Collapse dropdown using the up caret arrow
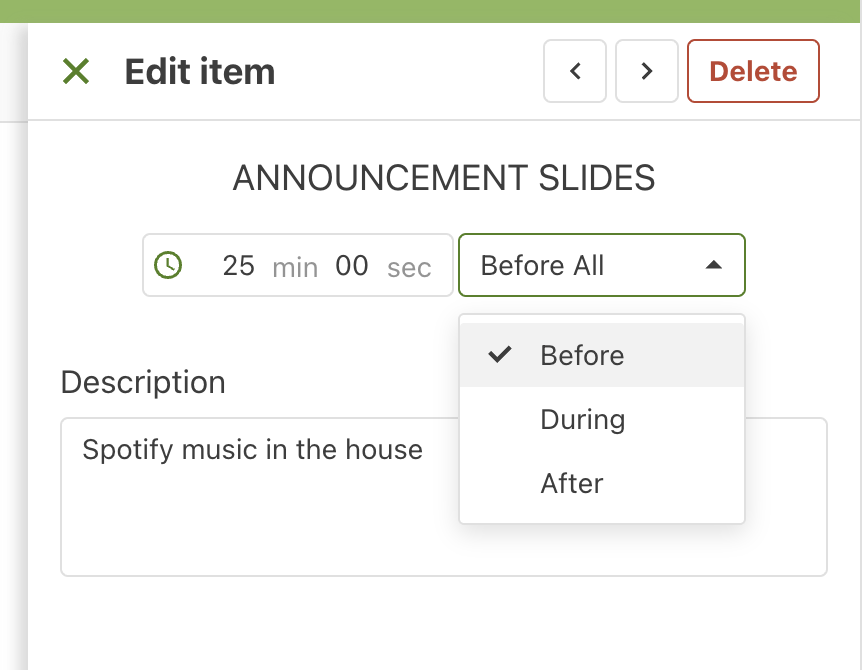Image resolution: width=862 pixels, height=670 pixels. click(714, 265)
